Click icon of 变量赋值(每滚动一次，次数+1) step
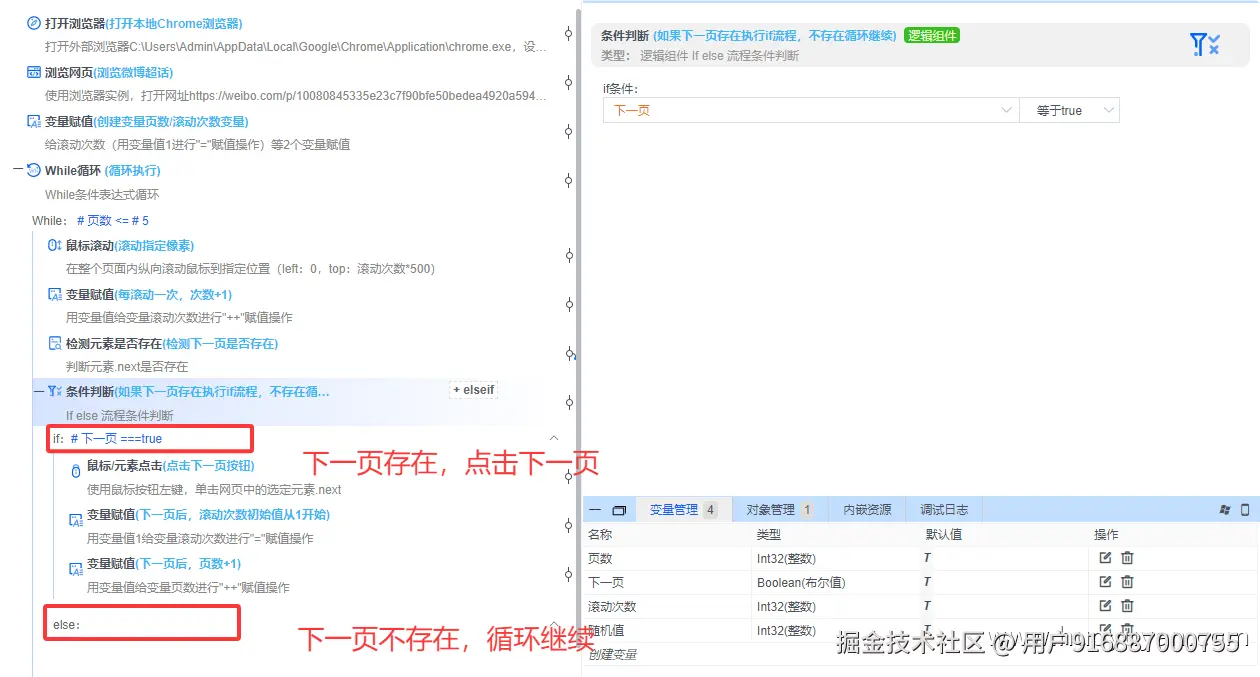Viewport: 1260px width, 677px height. (55, 294)
